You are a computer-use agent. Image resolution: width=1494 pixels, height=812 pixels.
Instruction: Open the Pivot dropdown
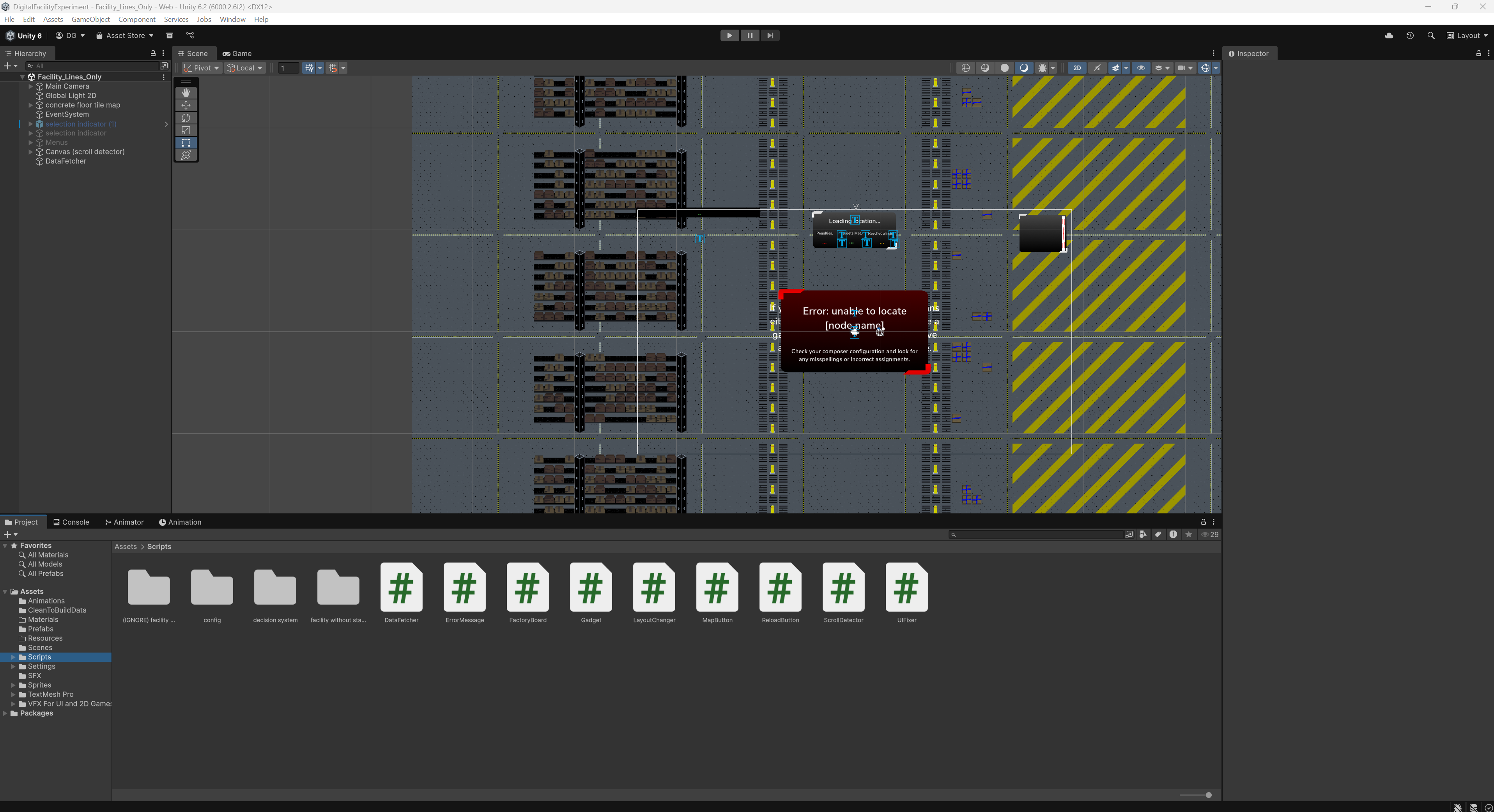[x=202, y=68]
